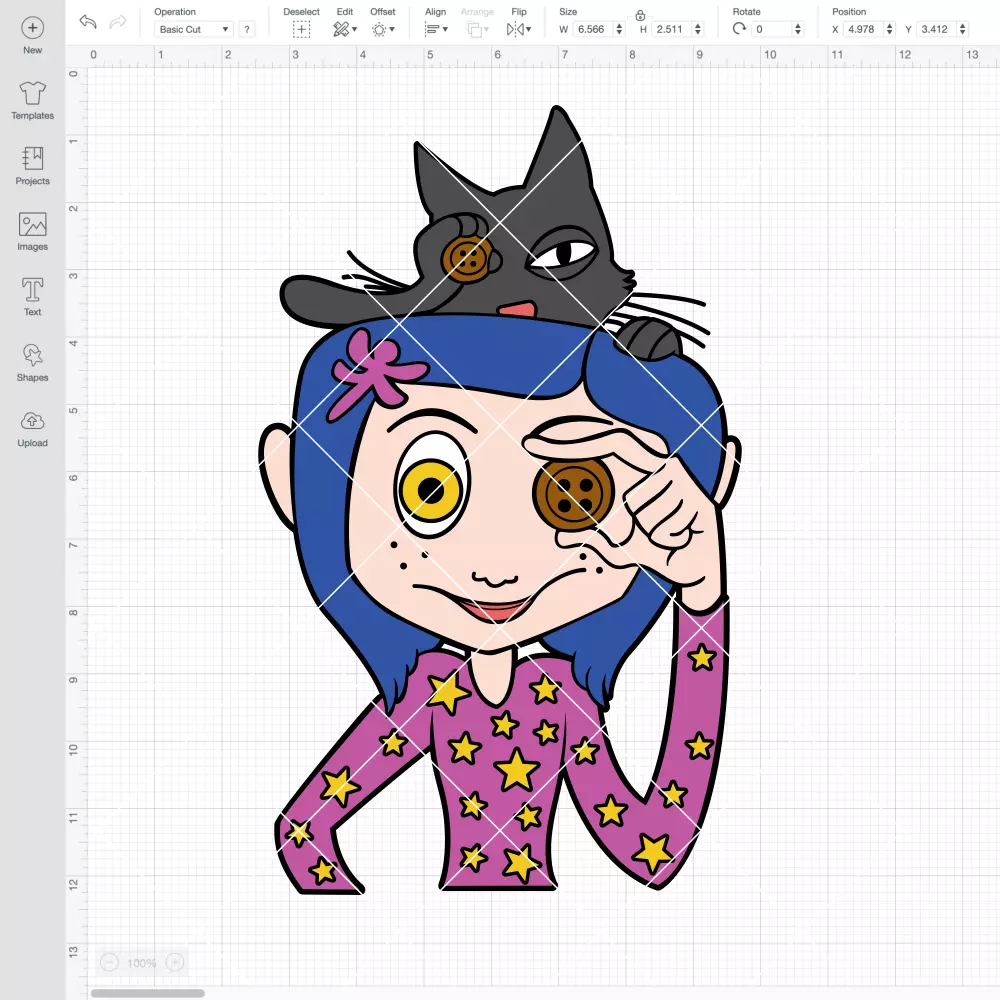Decrease height with stepper down arrow

point(698,33)
